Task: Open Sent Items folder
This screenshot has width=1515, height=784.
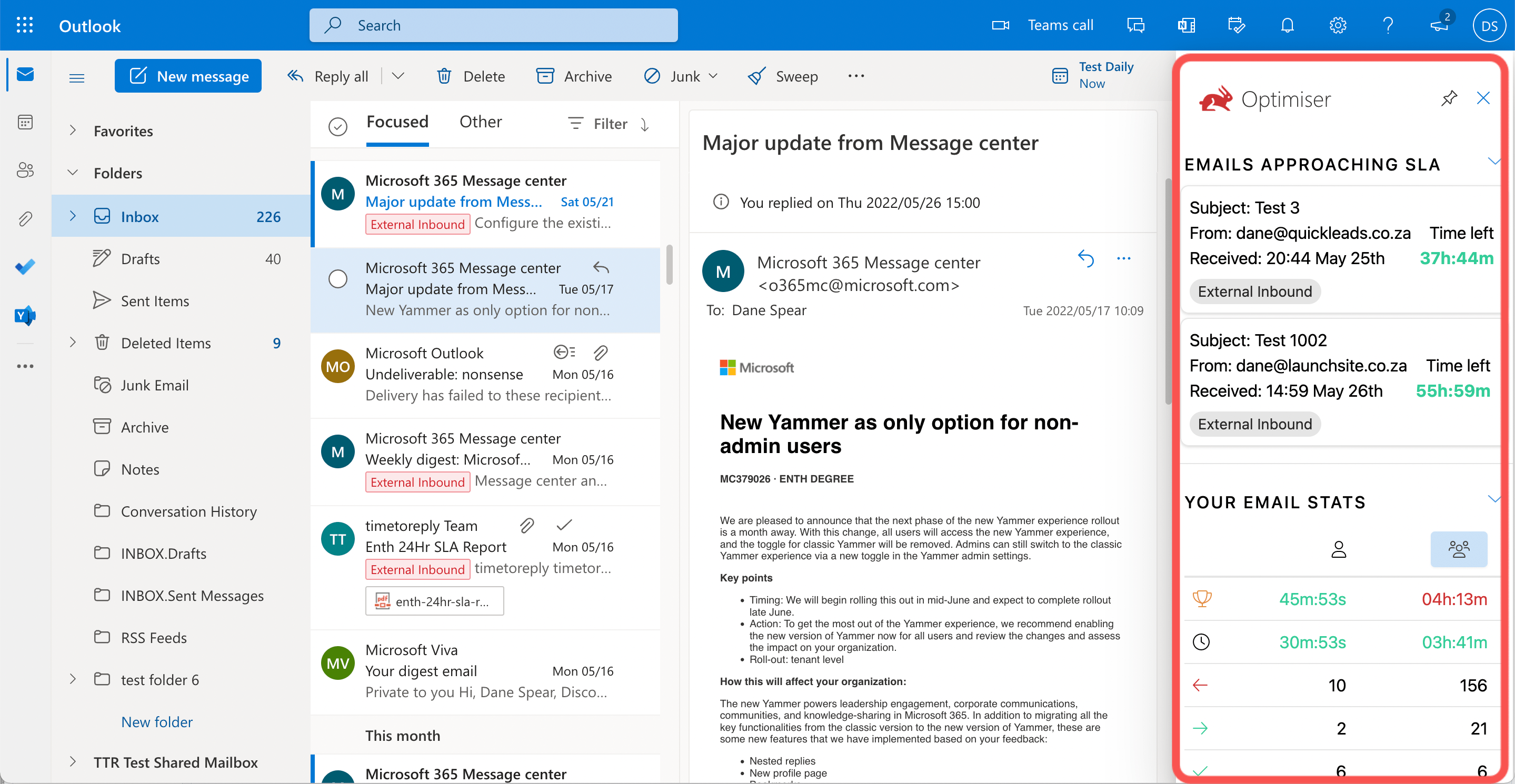Action: tap(181, 301)
